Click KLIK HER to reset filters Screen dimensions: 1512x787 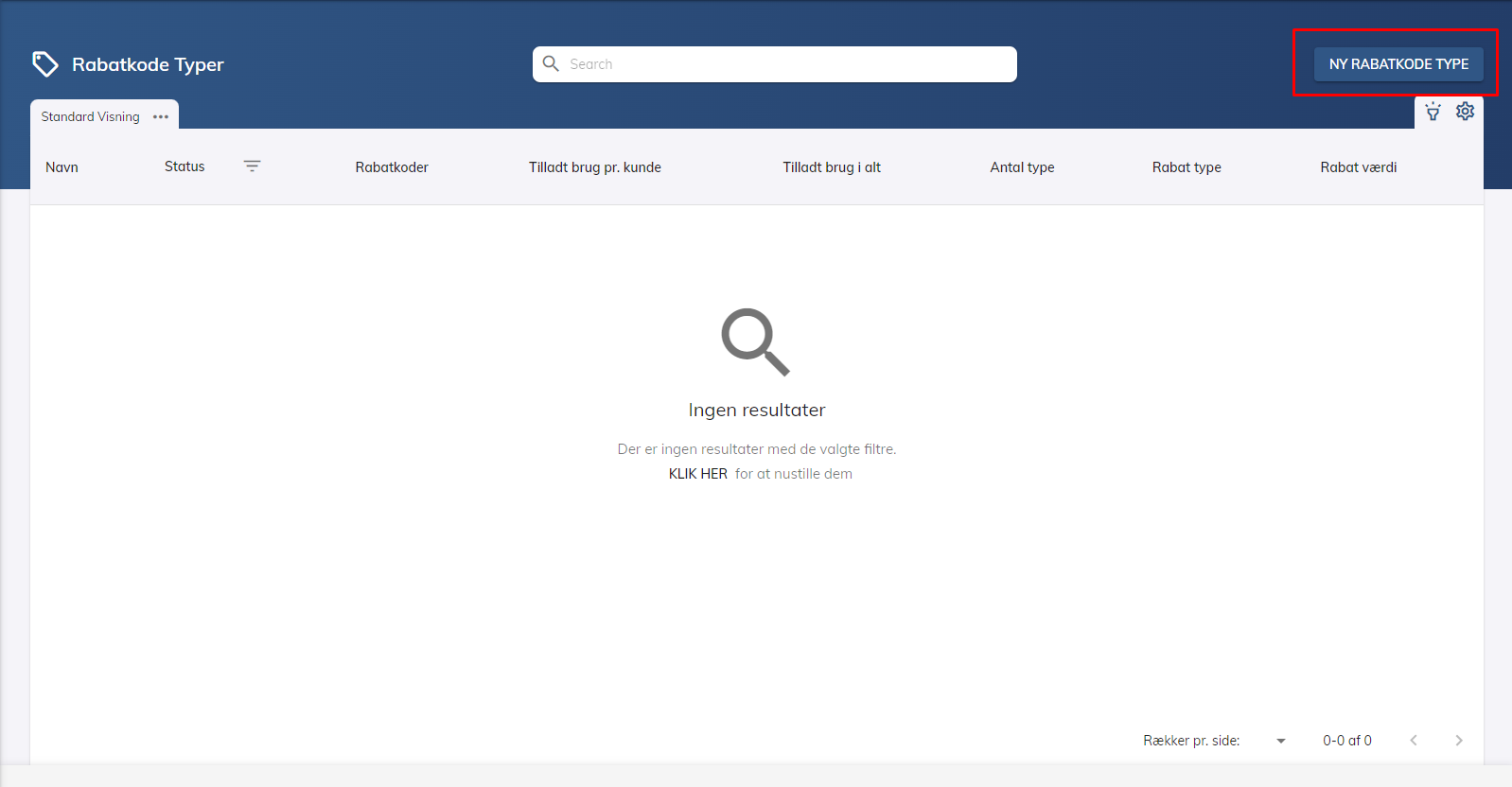click(x=697, y=474)
